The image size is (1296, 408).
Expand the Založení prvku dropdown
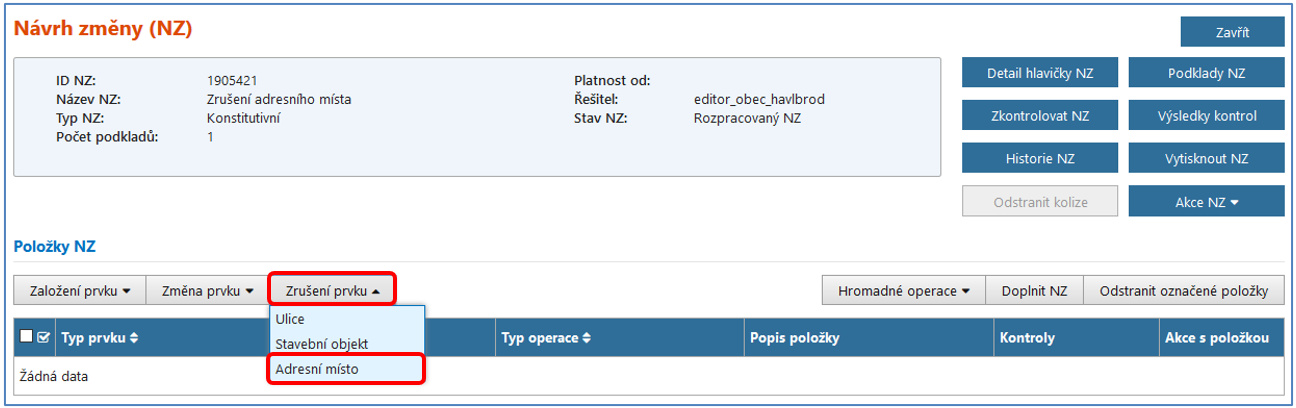coord(80,291)
